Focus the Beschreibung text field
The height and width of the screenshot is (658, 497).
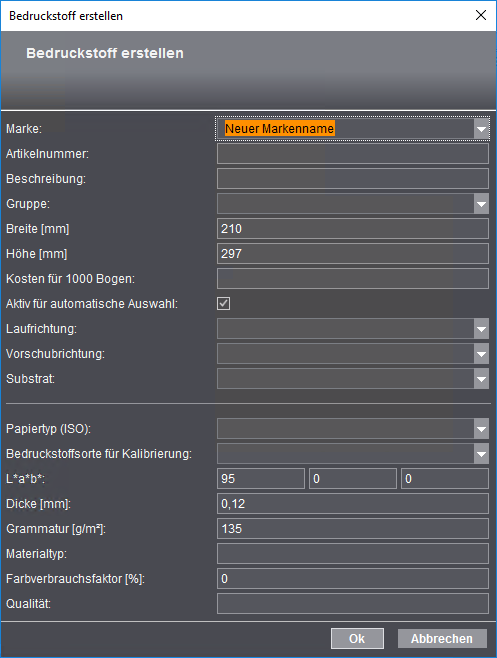coord(353,179)
